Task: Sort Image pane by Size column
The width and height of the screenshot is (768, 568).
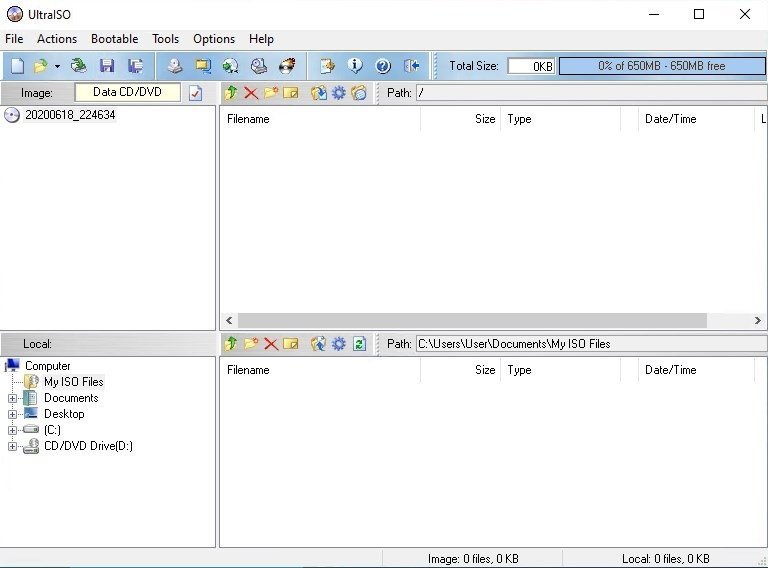Action: click(461, 119)
